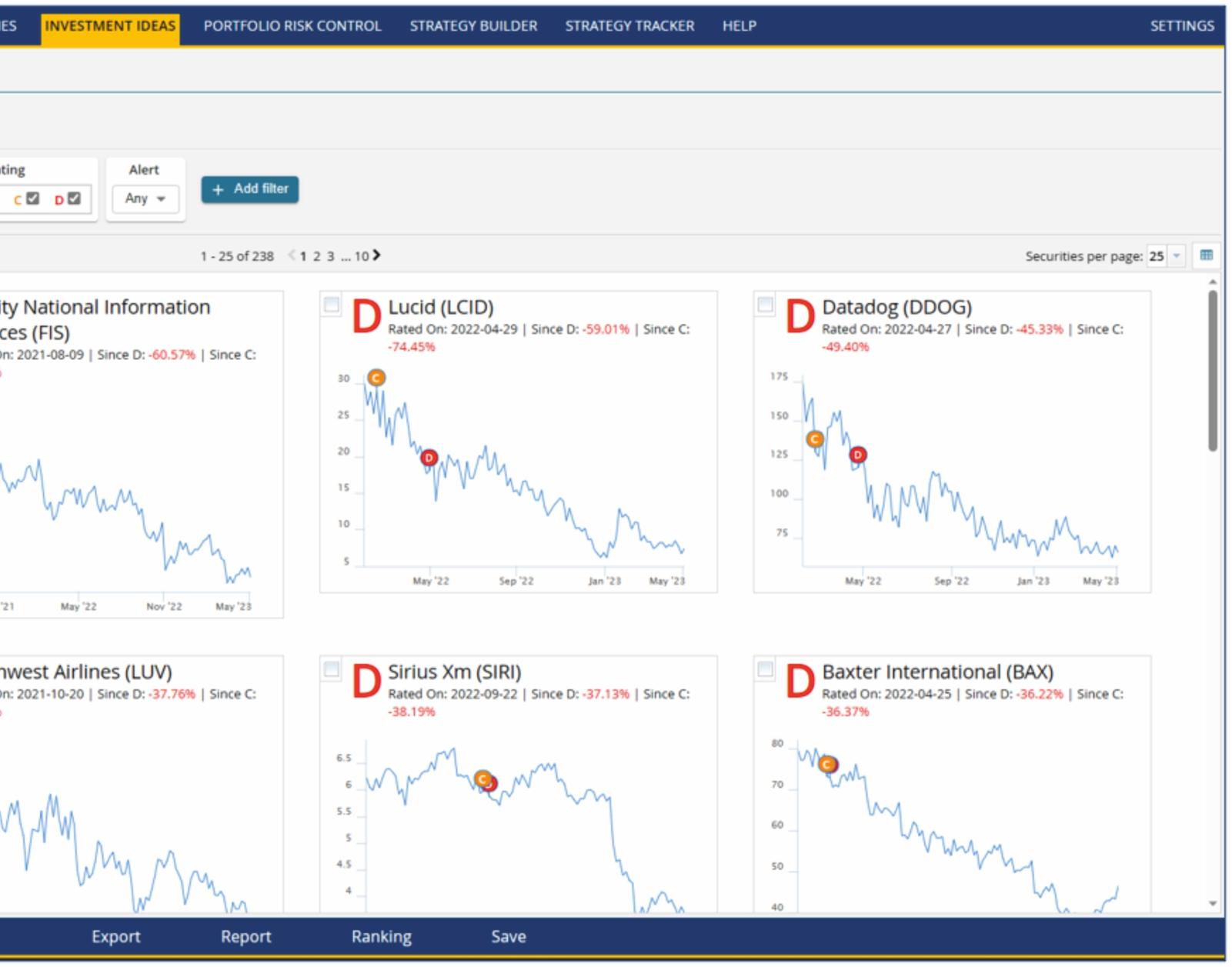
Task: Check the Lucid (LCID) selection checkbox
Action: point(332,305)
